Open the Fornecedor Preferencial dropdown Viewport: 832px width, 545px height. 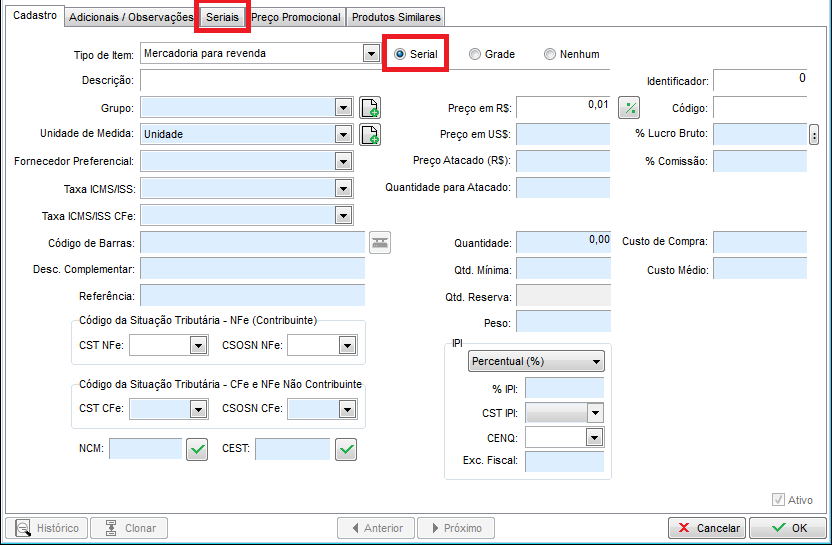point(343,161)
